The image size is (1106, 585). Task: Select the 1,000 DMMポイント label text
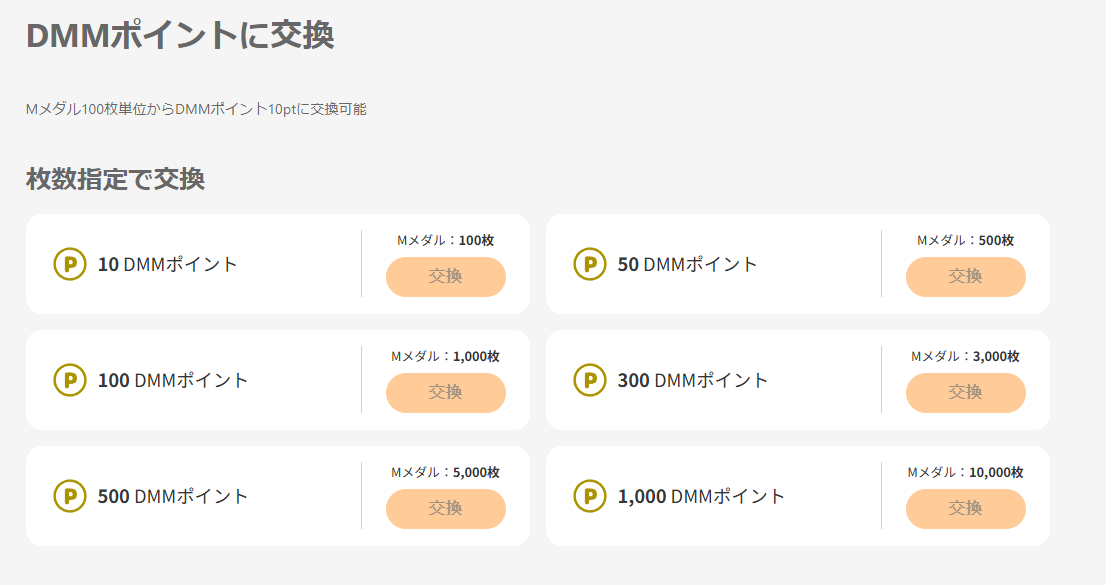pyautogui.click(x=702, y=497)
